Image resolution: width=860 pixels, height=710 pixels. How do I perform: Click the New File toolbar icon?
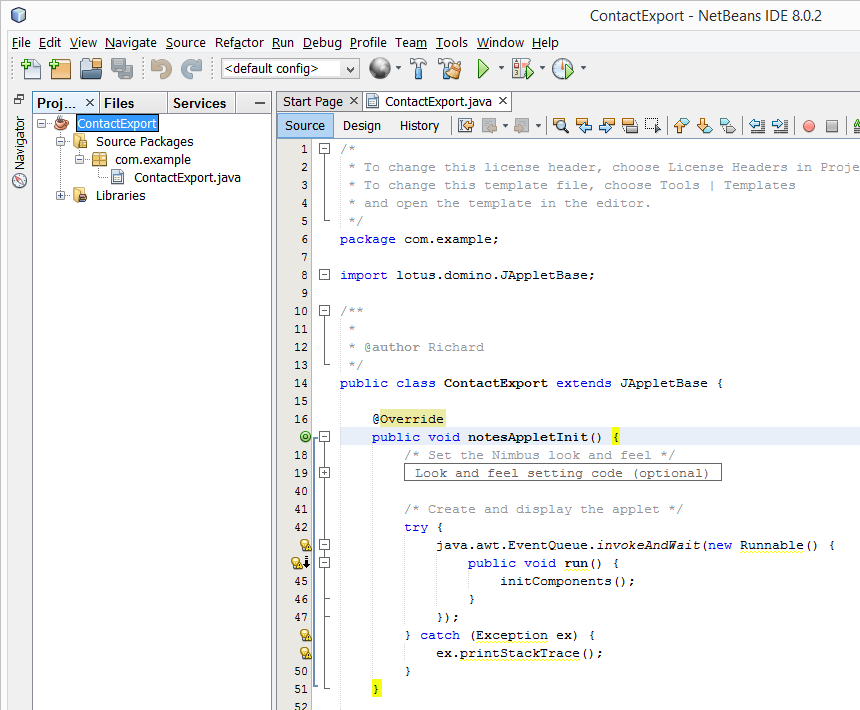[x=31, y=69]
